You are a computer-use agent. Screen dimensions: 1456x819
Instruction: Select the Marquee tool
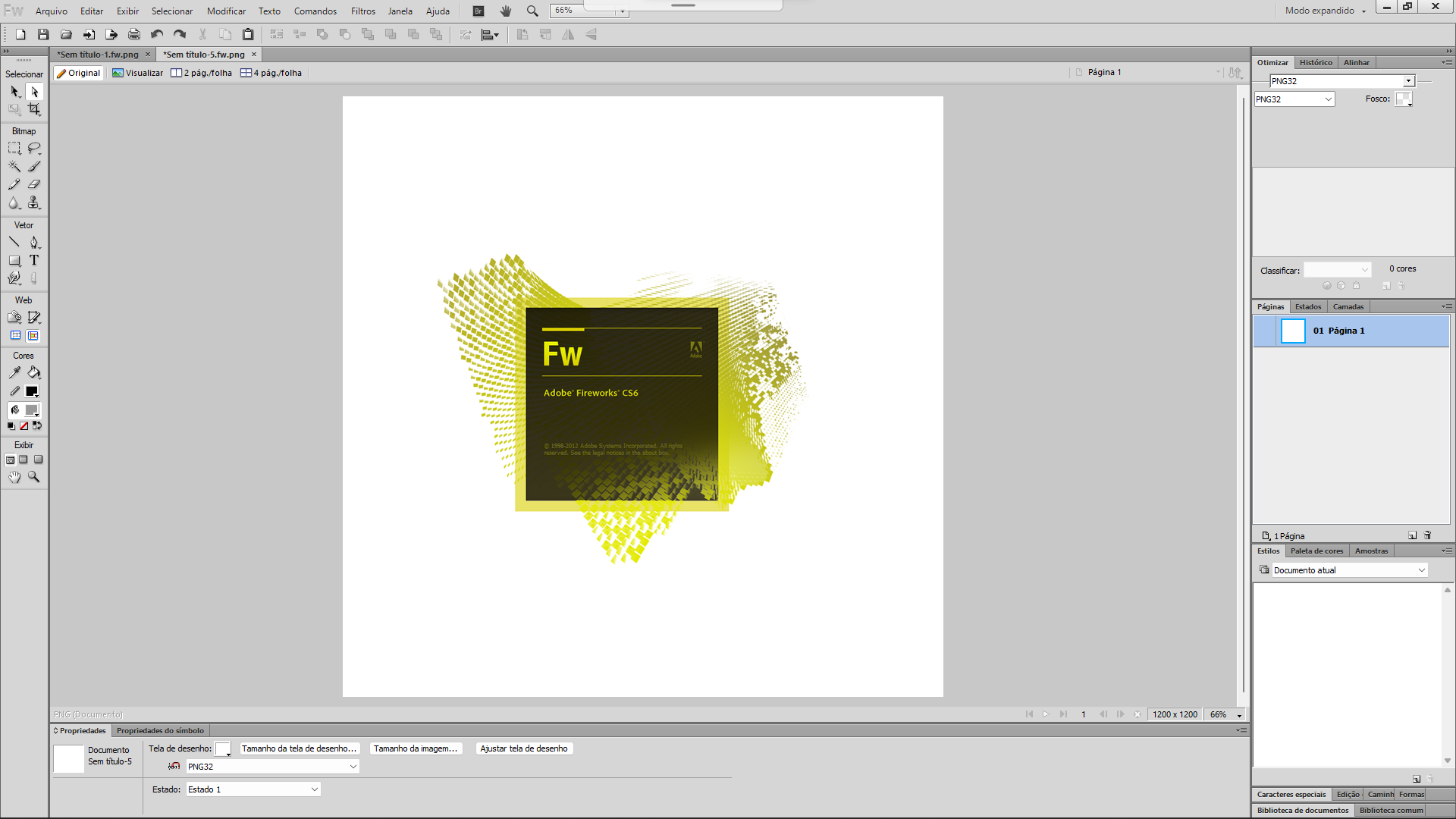14,149
